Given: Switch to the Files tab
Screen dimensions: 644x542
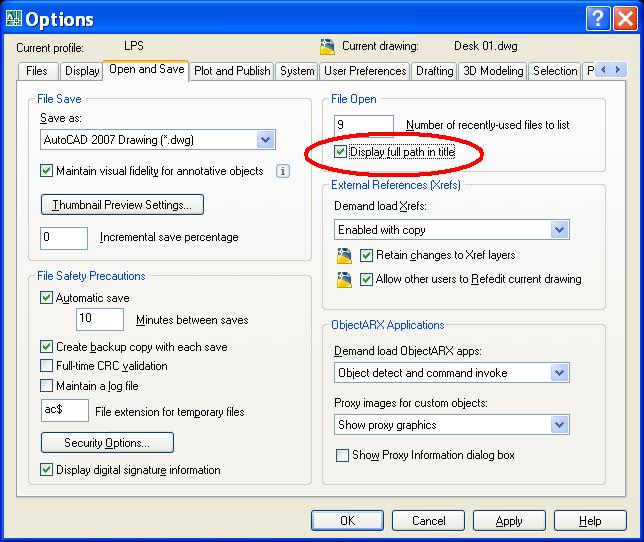Looking at the screenshot, I should (x=37, y=71).
